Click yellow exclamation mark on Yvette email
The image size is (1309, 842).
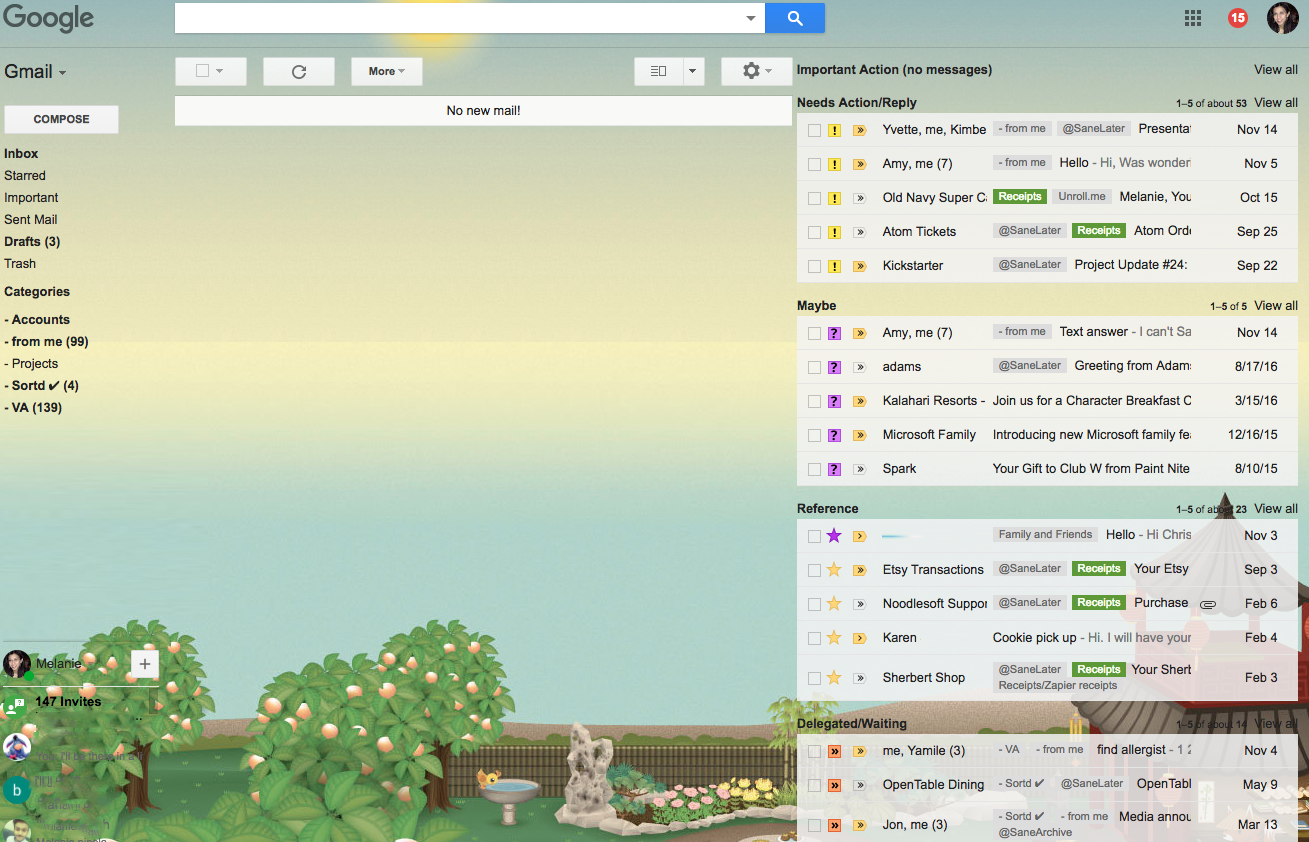(834, 130)
